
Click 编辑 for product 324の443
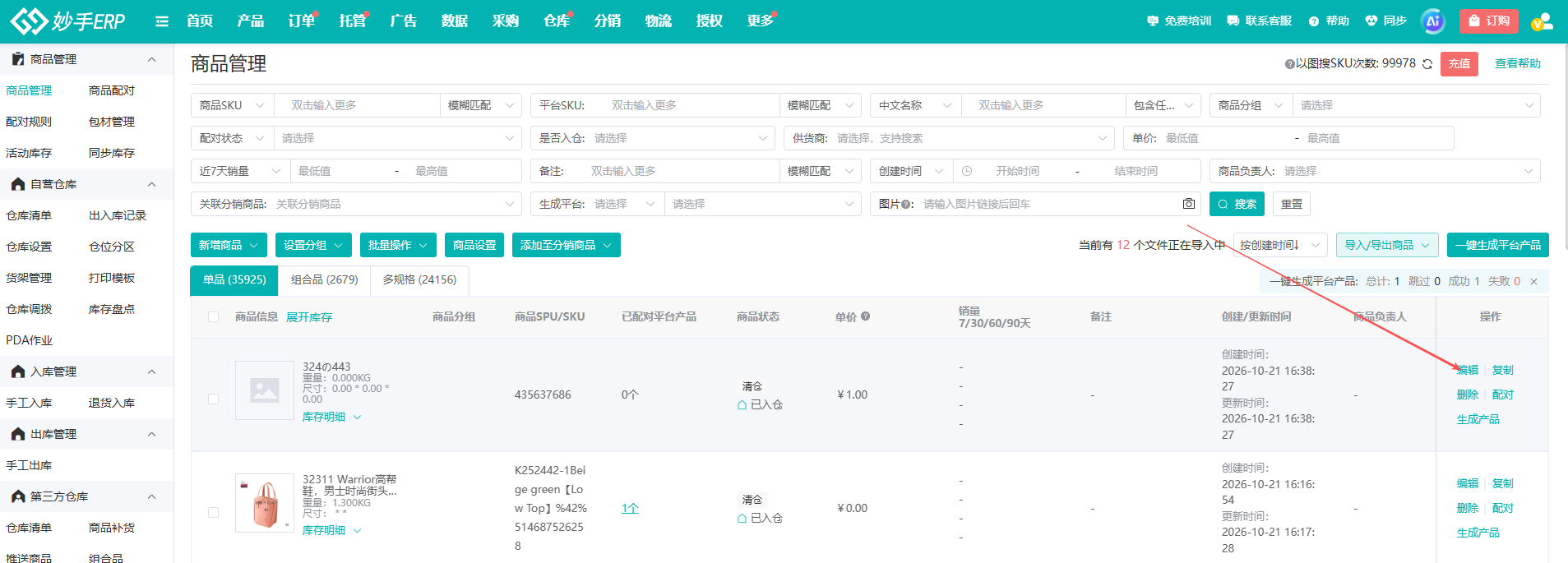(1468, 370)
